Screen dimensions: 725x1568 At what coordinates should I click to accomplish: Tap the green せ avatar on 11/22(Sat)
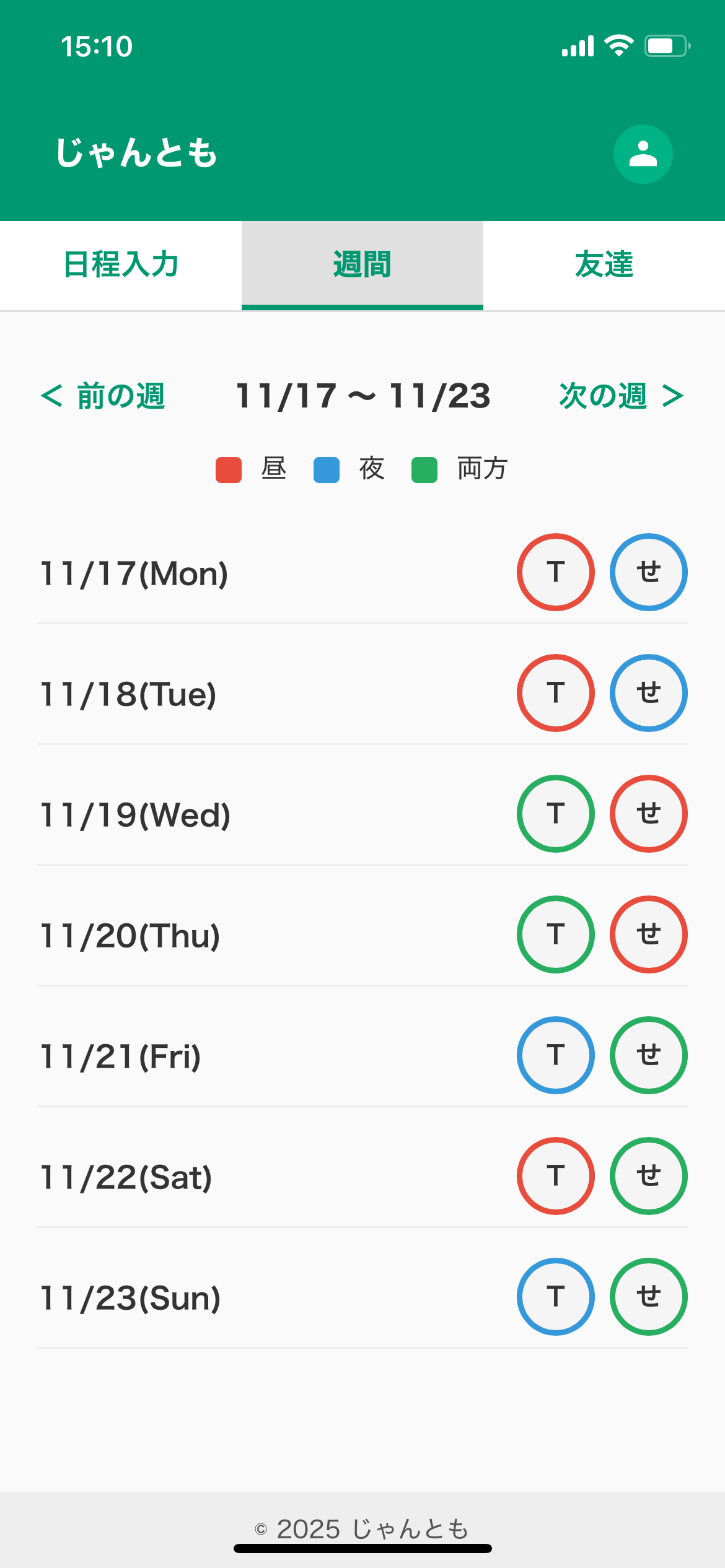coord(648,1176)
